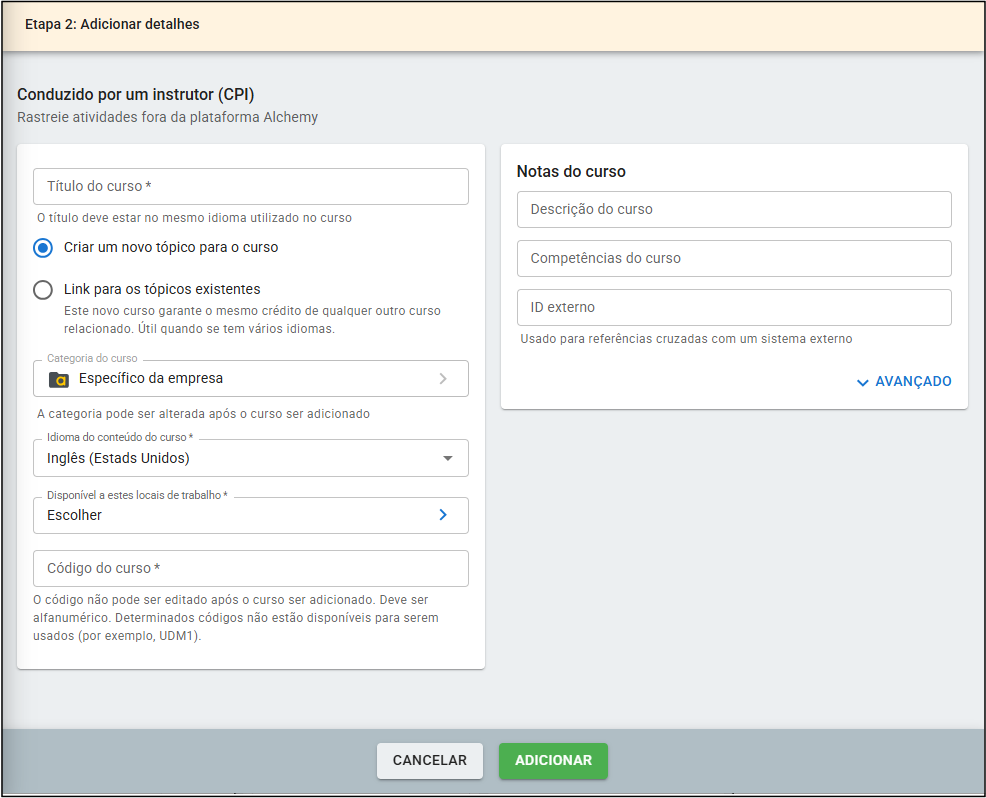Open the "Específico da empresa" category selector
Screen dimensions: 986x798
coord(250,379)
